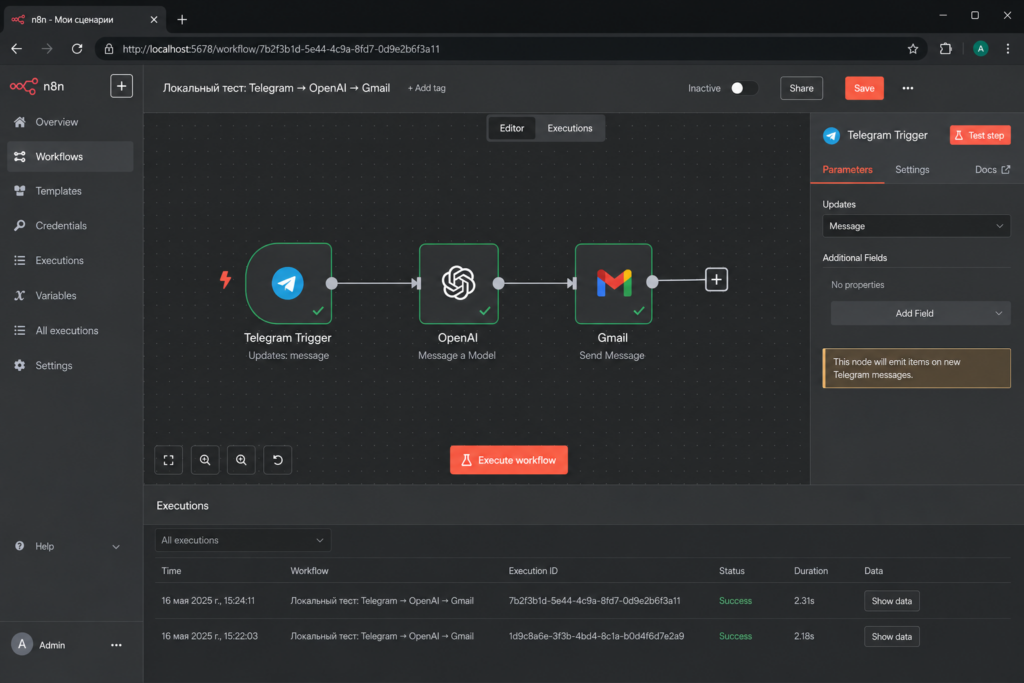Click Execute workflow button
Screen dimensions: 1024x683
(x=509, y=460)
